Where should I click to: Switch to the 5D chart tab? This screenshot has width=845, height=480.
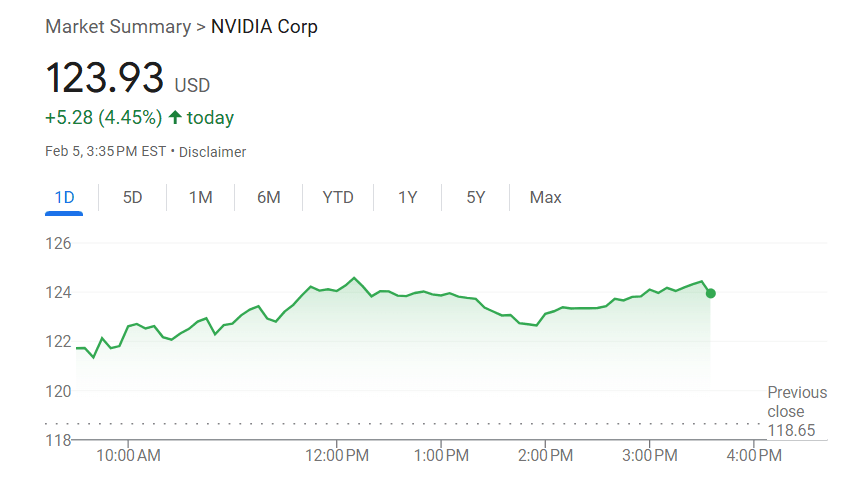tap(132, 197)
